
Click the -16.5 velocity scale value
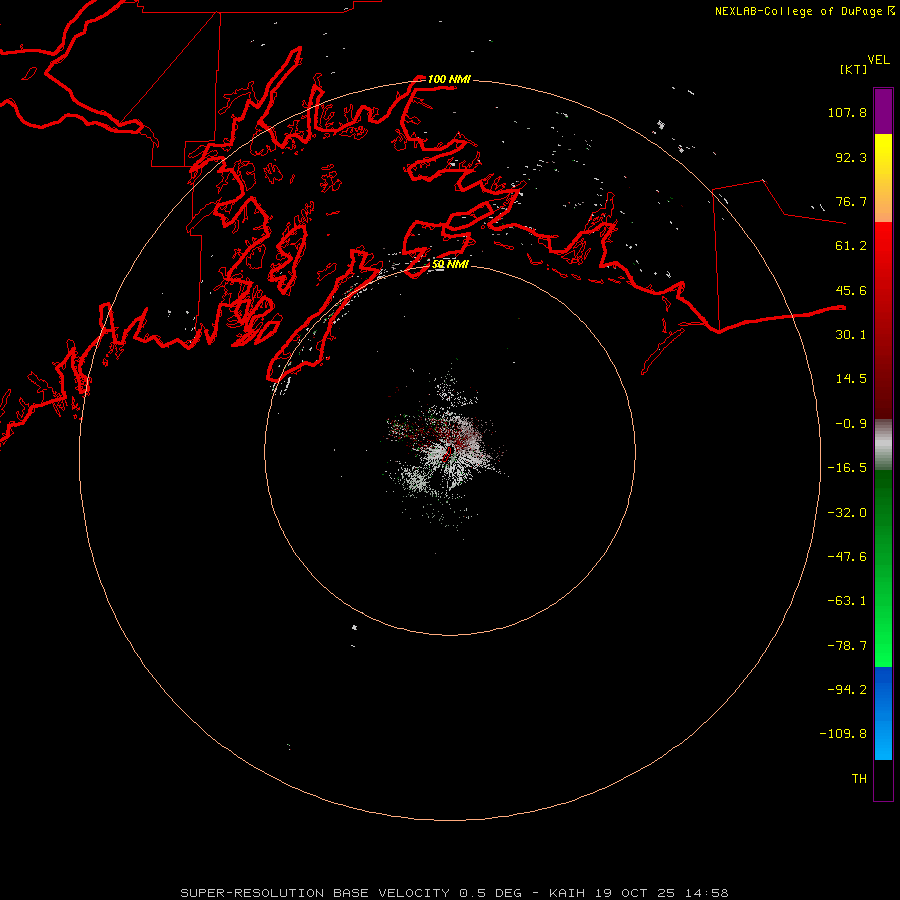pyautogui.click(x=847, y=468)
